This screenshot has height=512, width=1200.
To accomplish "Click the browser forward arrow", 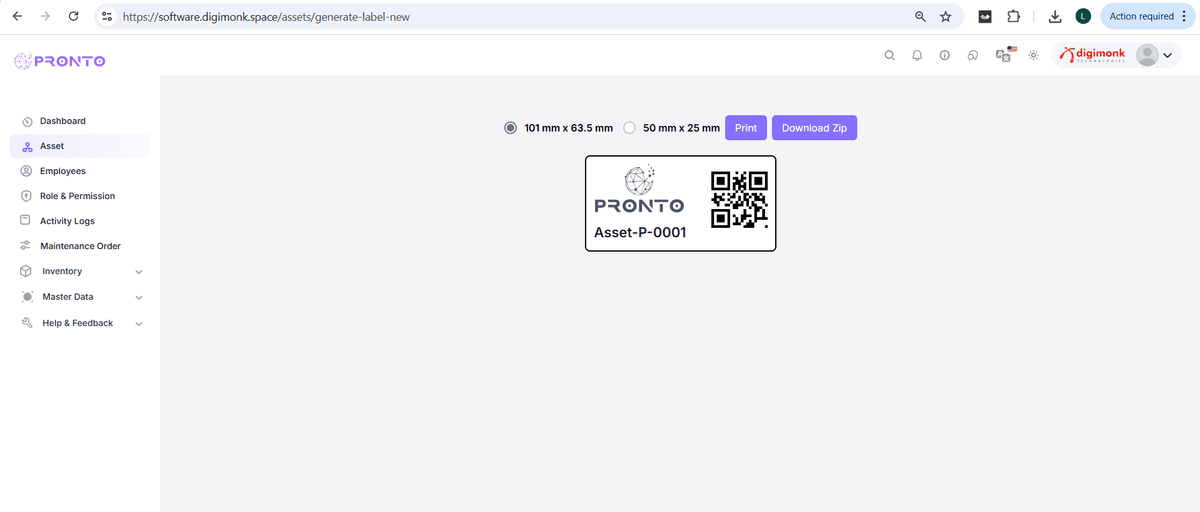I will point(45,17).
